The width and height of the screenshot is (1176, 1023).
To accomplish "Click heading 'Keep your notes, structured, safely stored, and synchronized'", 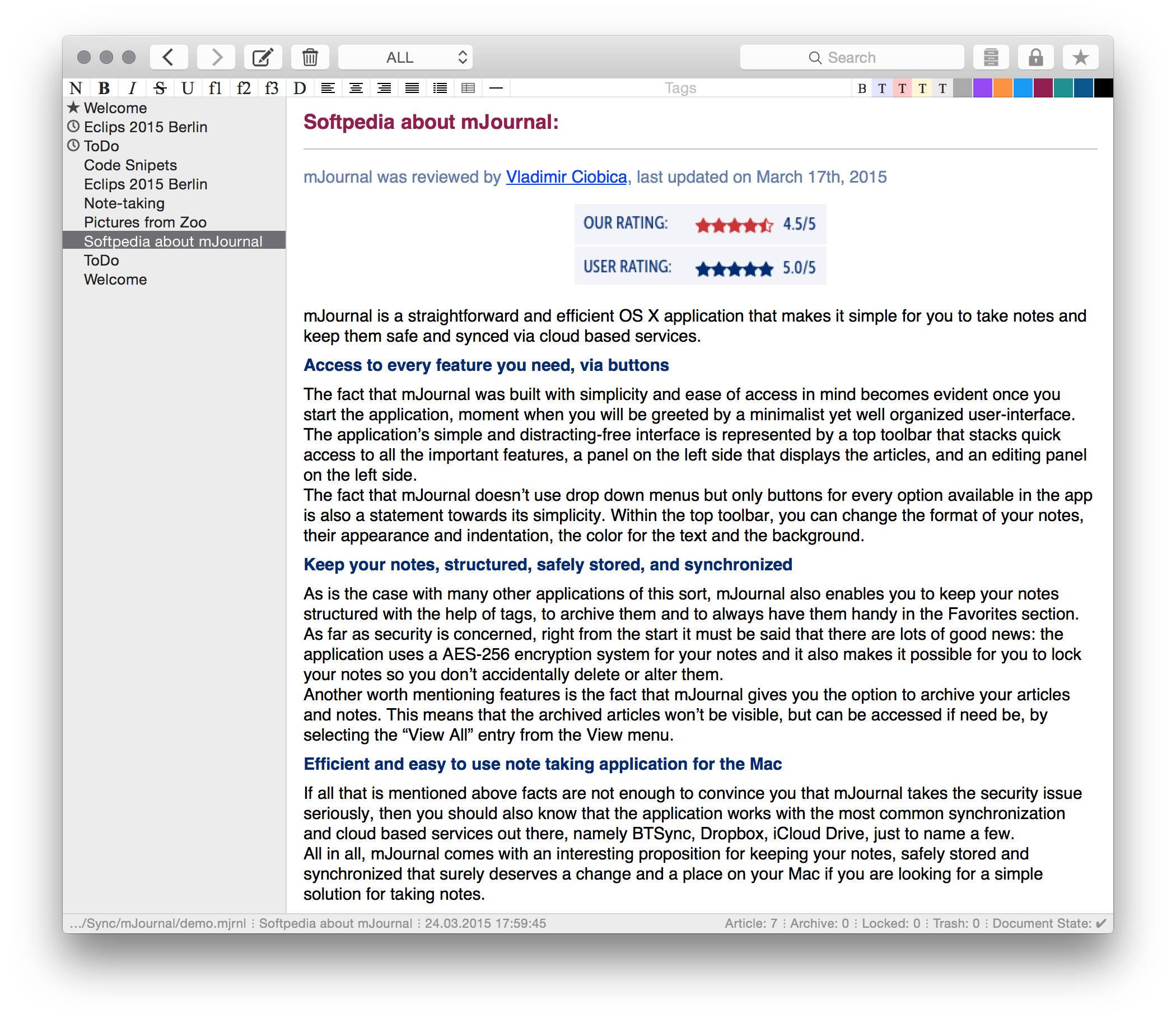I will click(x=547, y=565).
